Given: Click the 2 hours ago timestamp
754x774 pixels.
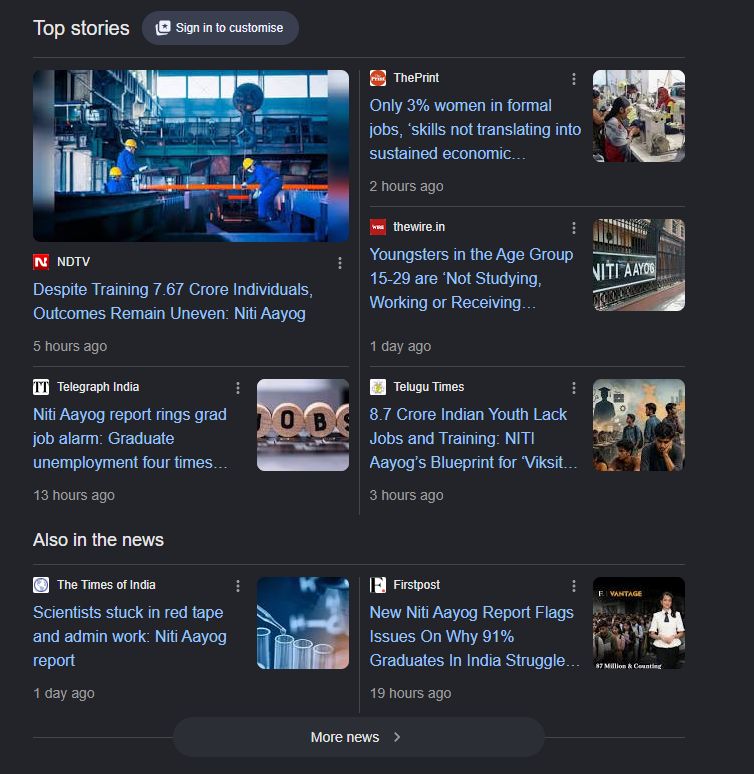Looking at the screenshot, I should point(406,187).
